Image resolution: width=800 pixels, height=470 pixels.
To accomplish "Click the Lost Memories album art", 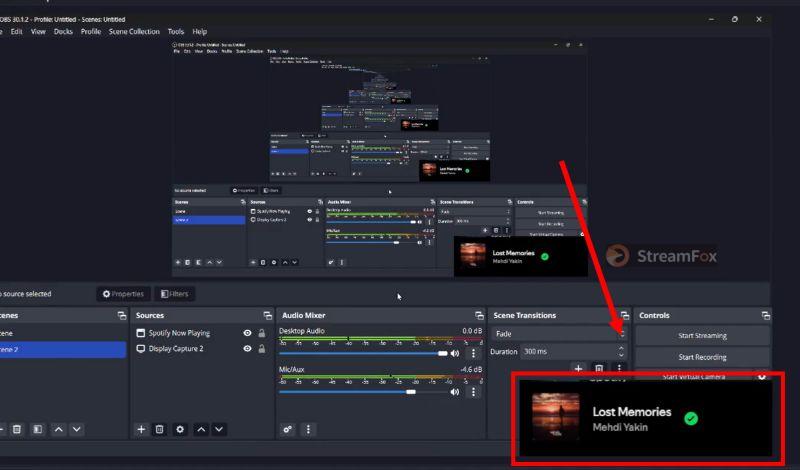I will pos(555,415).
